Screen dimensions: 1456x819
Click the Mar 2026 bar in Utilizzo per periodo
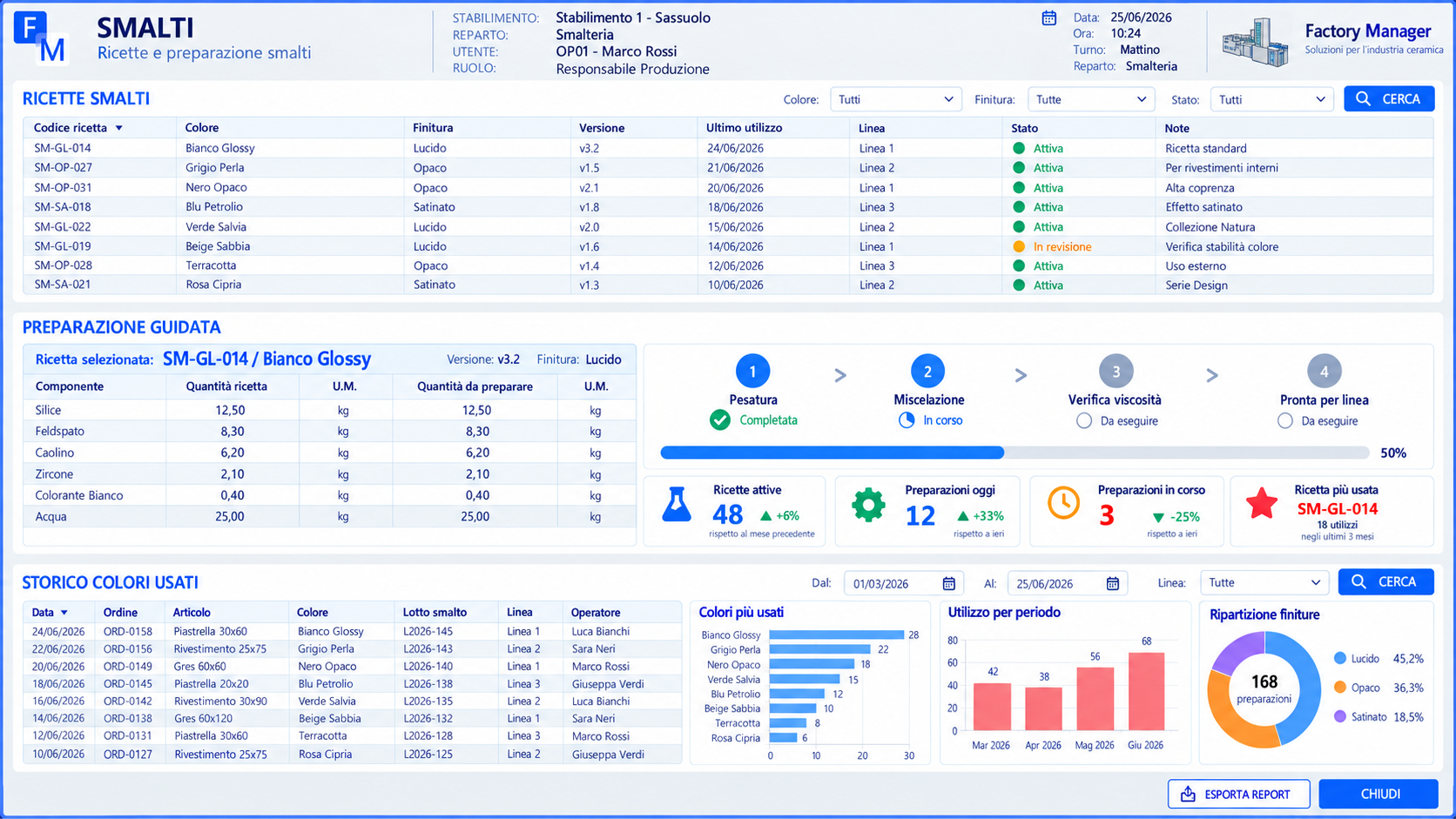(993, 707)
